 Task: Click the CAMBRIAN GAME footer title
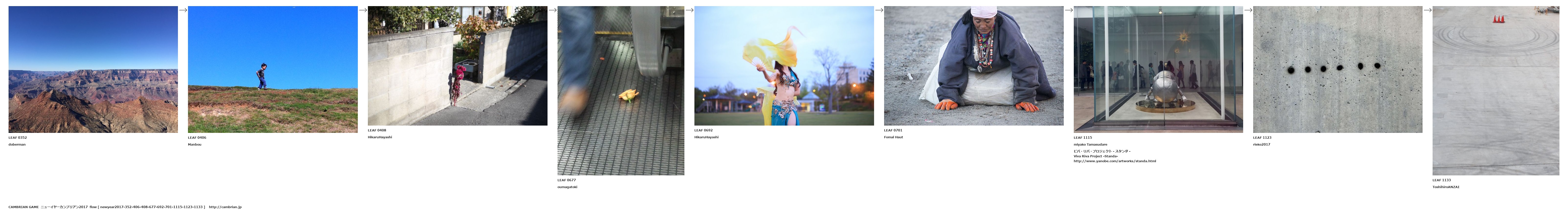tap(23, 207)
